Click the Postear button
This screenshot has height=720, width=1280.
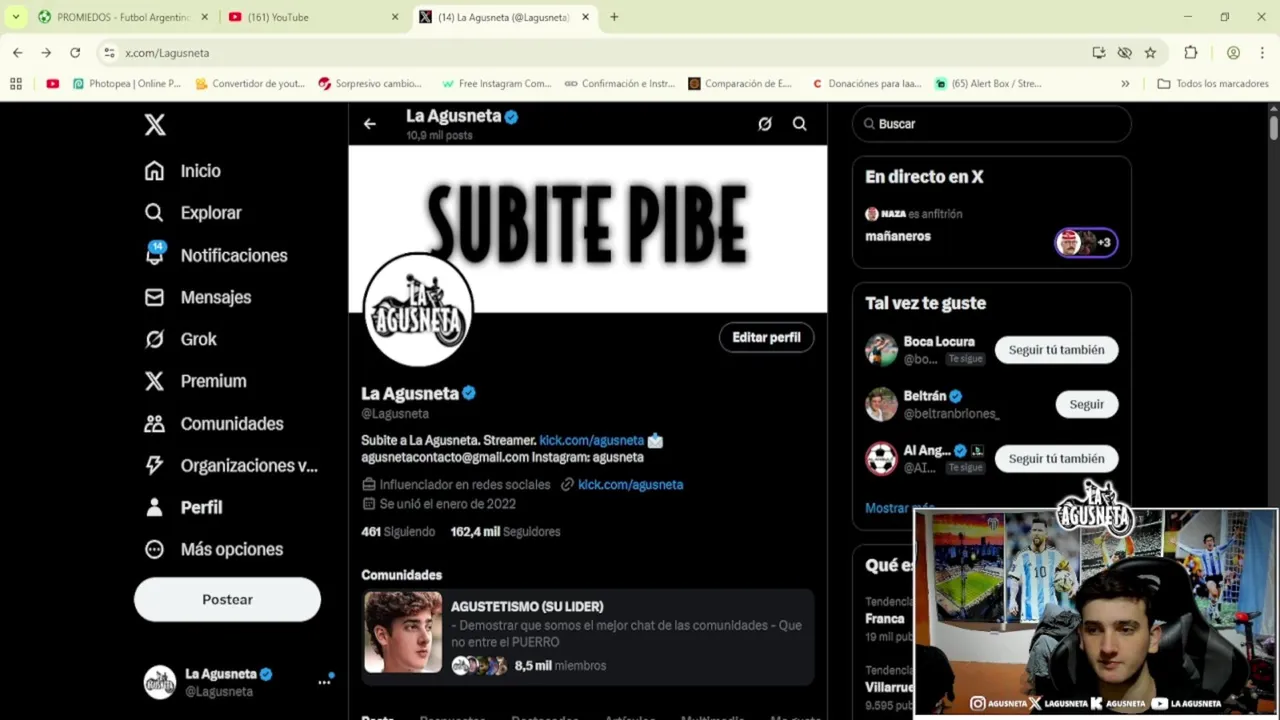click(x=227, y=599)
